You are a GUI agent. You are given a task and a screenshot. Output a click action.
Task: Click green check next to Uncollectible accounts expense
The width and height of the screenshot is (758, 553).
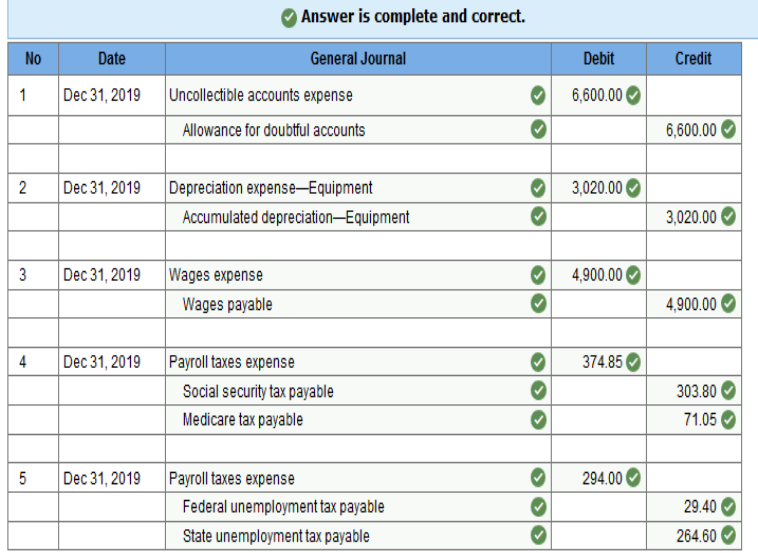(538, 95)
